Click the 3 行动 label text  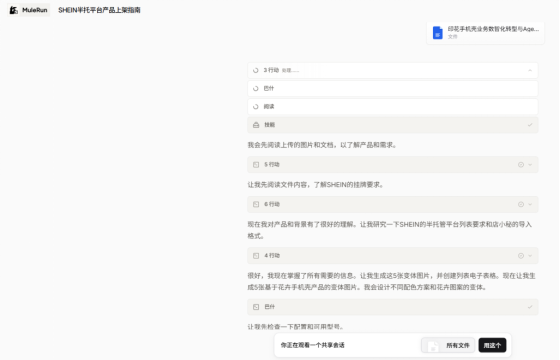(271, 70)
